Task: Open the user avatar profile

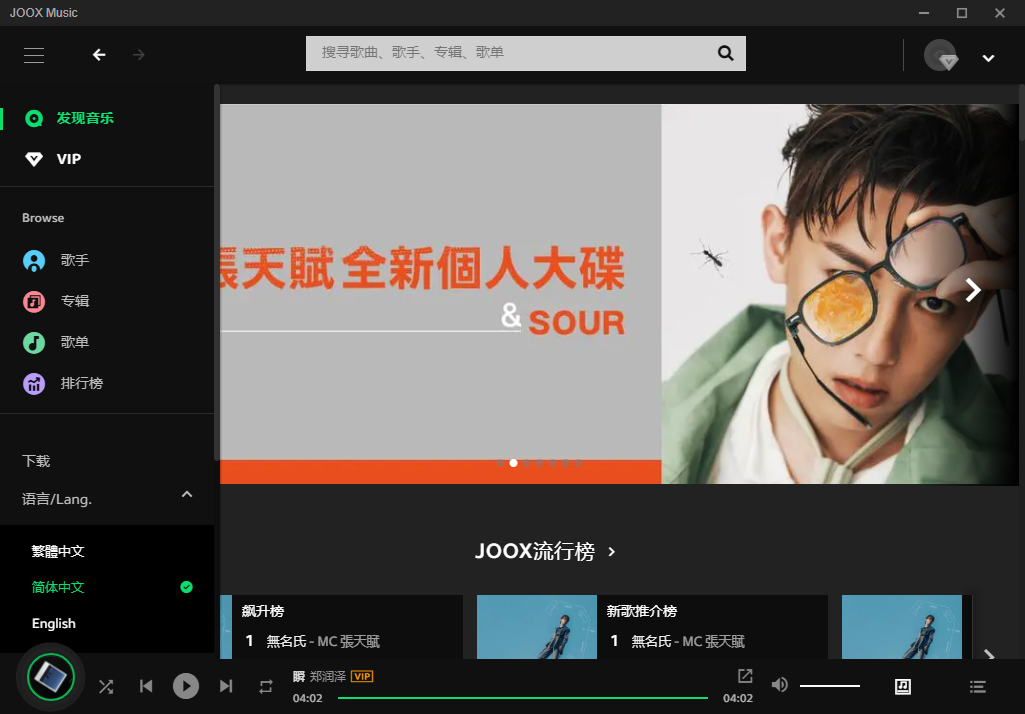Action: [940, 55]
